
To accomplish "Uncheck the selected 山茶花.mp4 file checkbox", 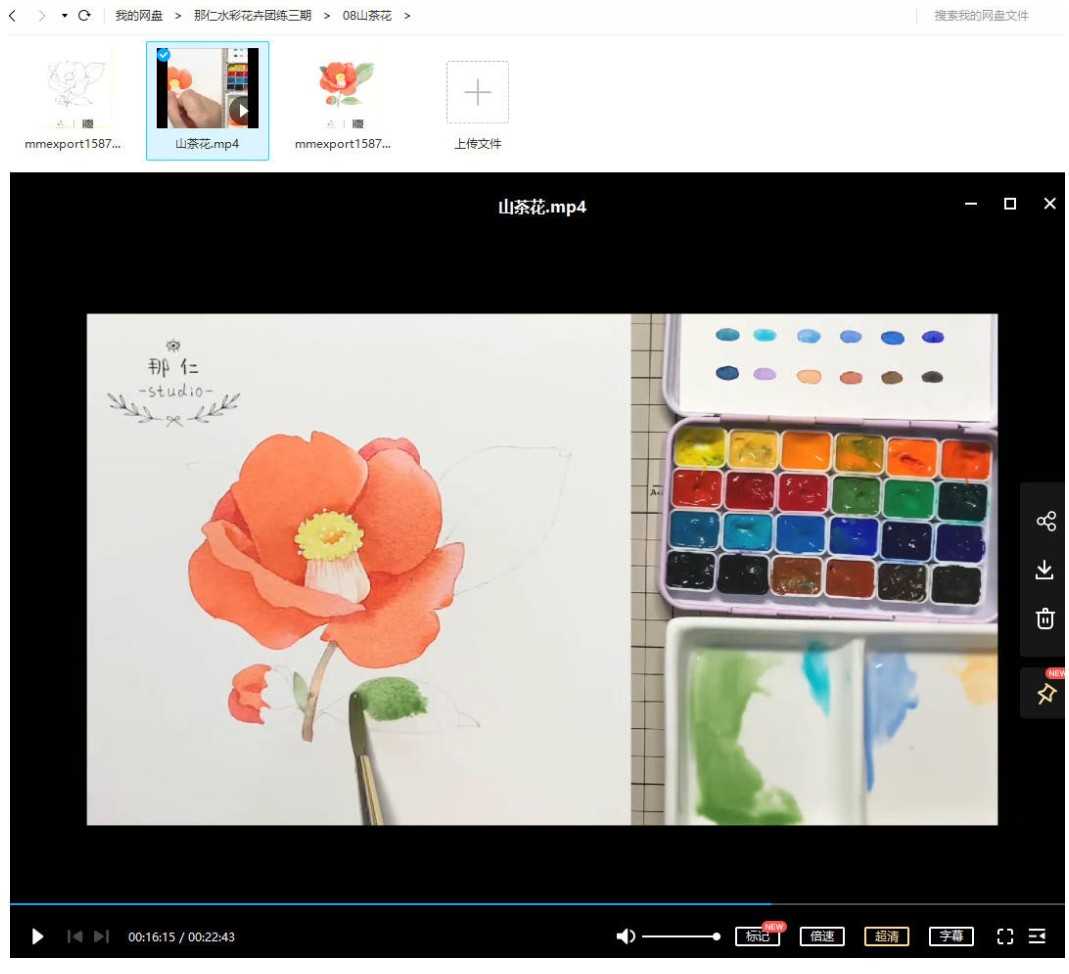I will tap(164, 54).
